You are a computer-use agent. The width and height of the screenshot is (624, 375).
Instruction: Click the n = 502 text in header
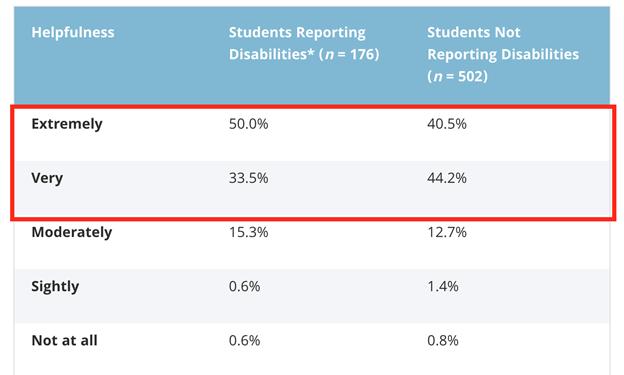458,76
